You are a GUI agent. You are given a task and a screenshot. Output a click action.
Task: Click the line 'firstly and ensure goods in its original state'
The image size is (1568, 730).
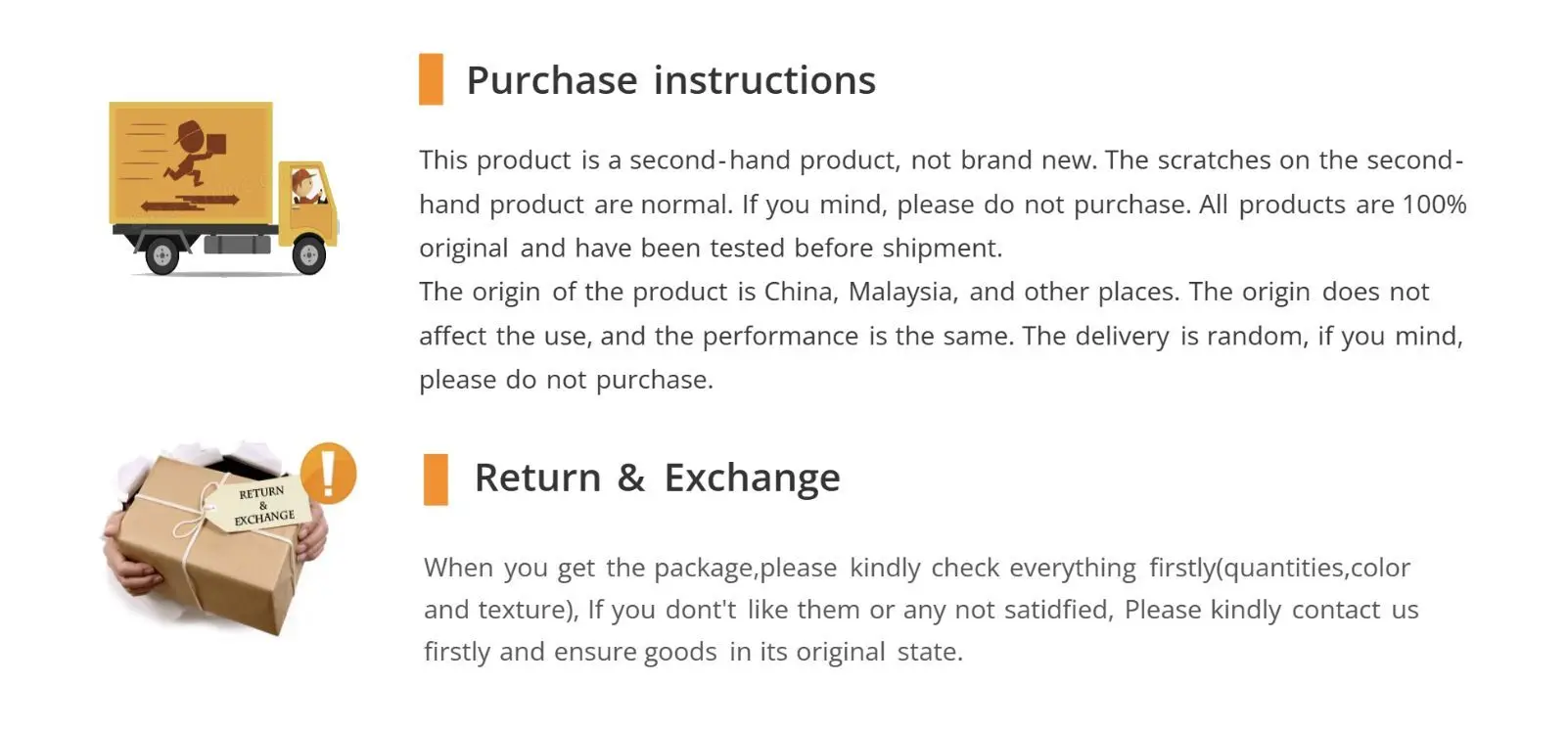[693, 652]
